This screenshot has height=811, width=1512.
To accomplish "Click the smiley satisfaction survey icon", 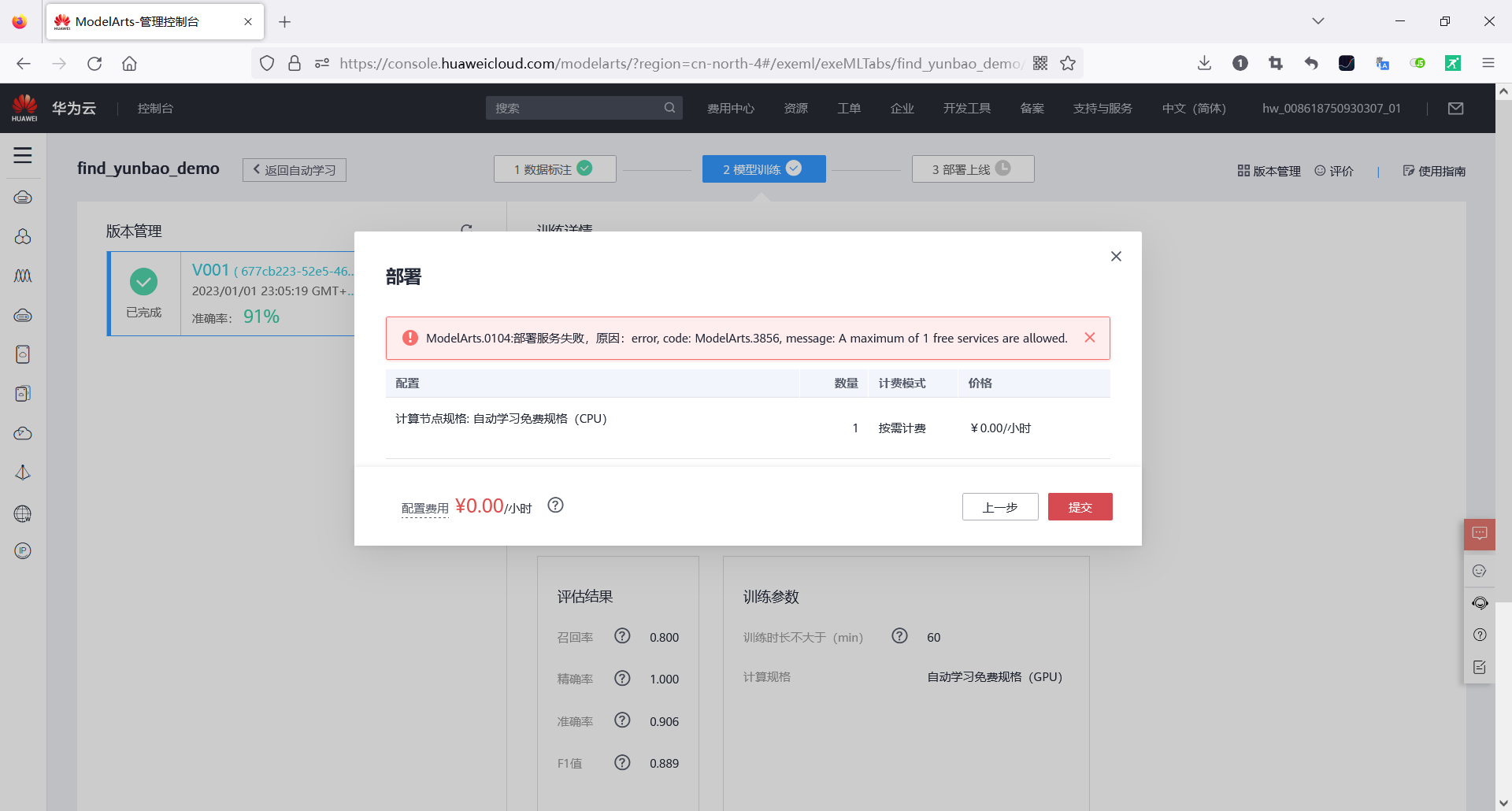I will click(1480, 571).
